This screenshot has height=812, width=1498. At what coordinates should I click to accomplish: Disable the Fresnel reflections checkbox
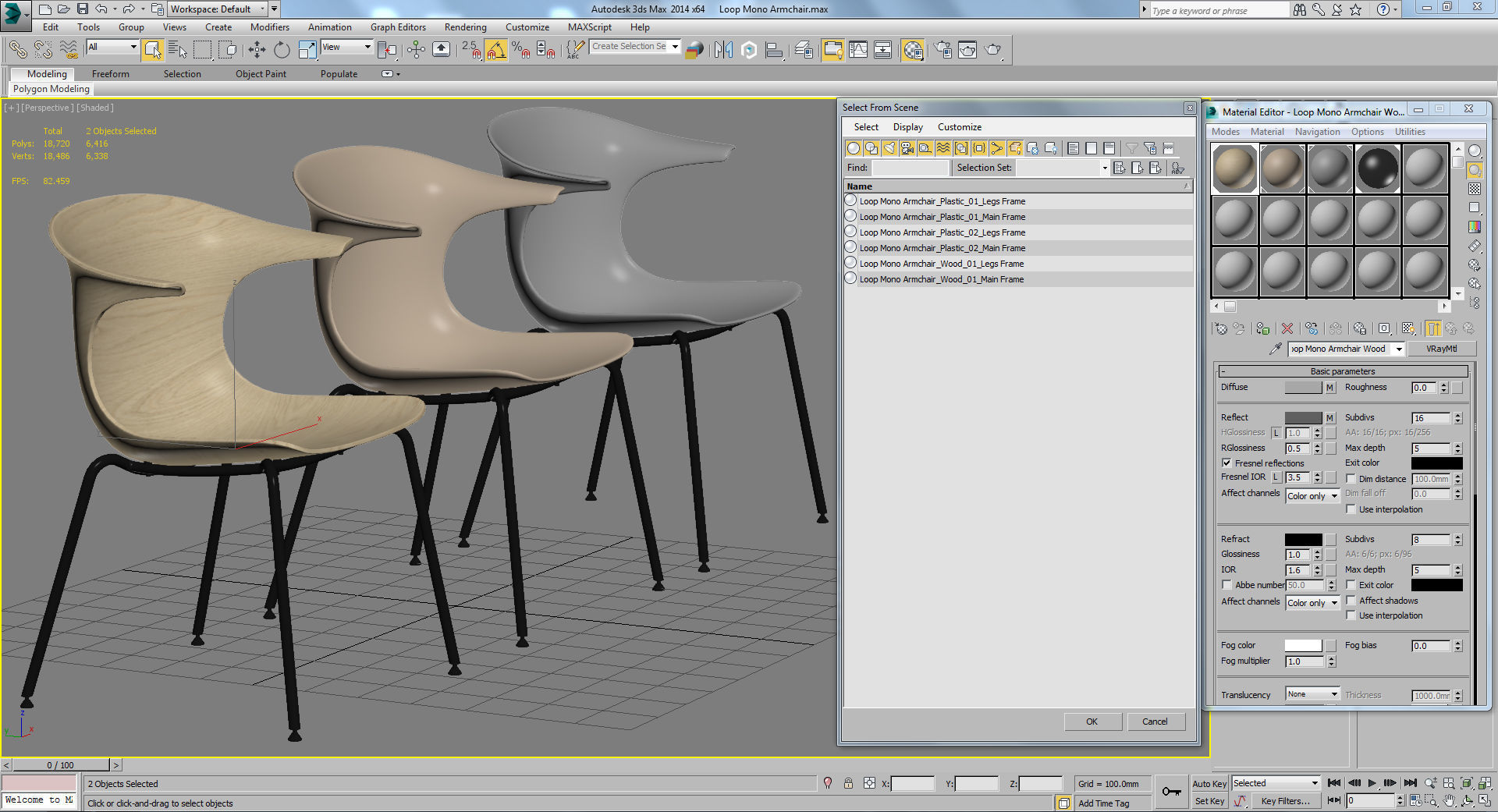tap(1226, 463)
